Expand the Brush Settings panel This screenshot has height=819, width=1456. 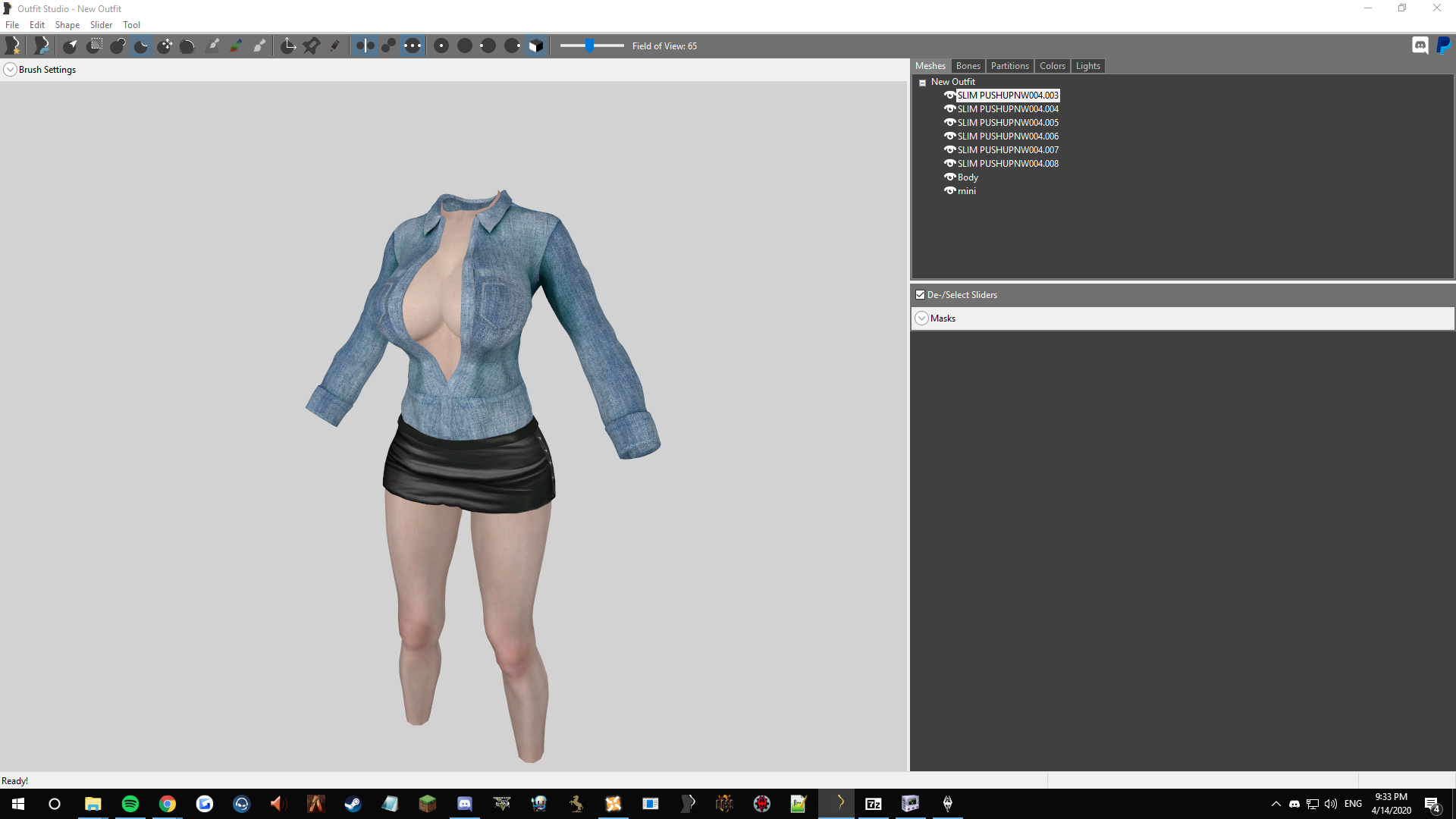pyautogui.click(x=11, y=70)
